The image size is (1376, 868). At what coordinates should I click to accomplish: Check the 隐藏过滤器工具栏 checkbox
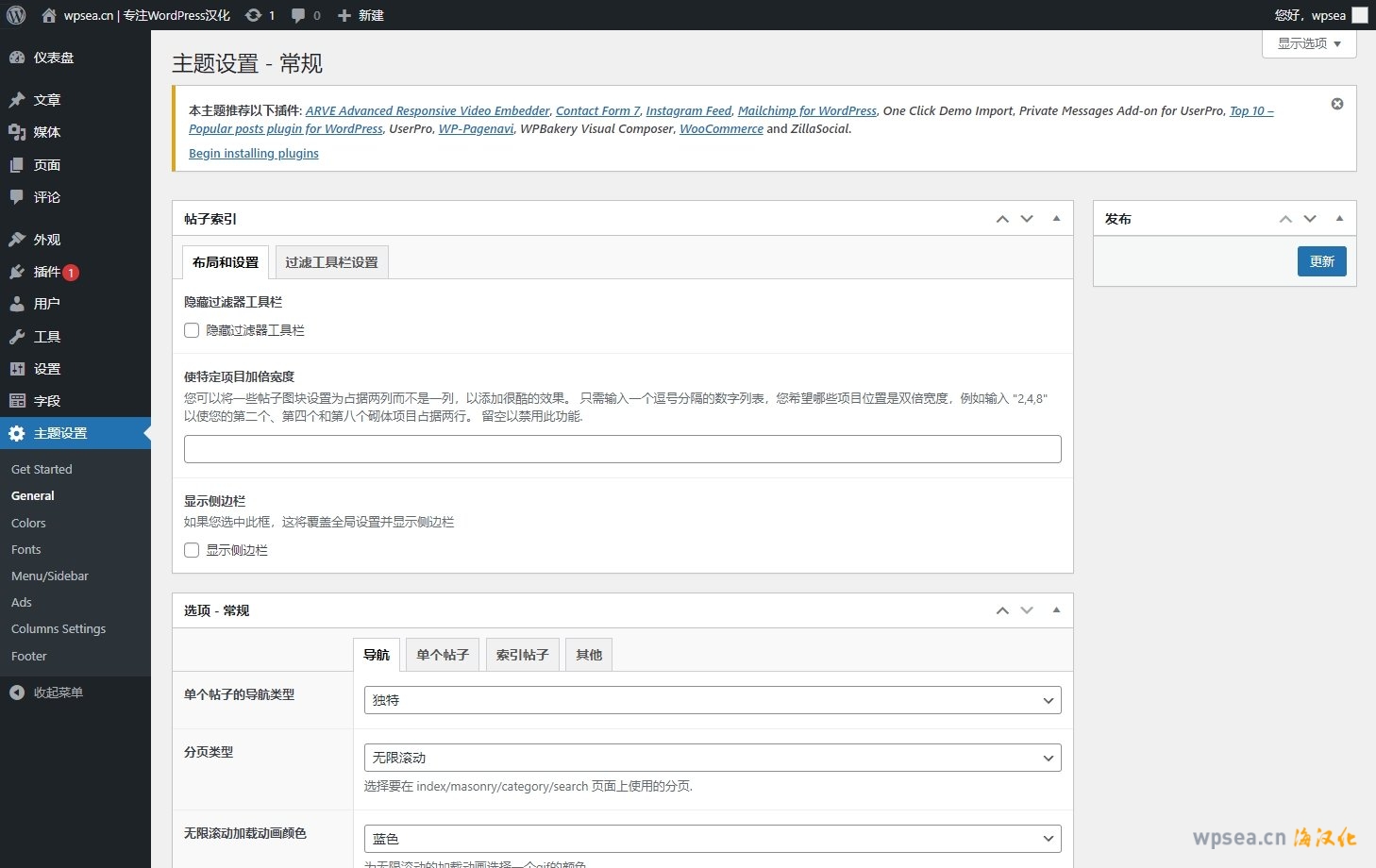pos(192,330)
